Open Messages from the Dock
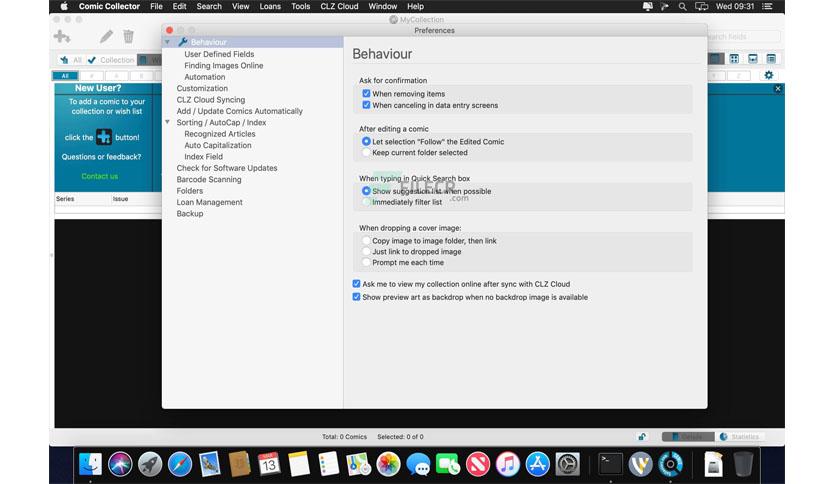The image size is (836, 484). (x=419, y=464)
